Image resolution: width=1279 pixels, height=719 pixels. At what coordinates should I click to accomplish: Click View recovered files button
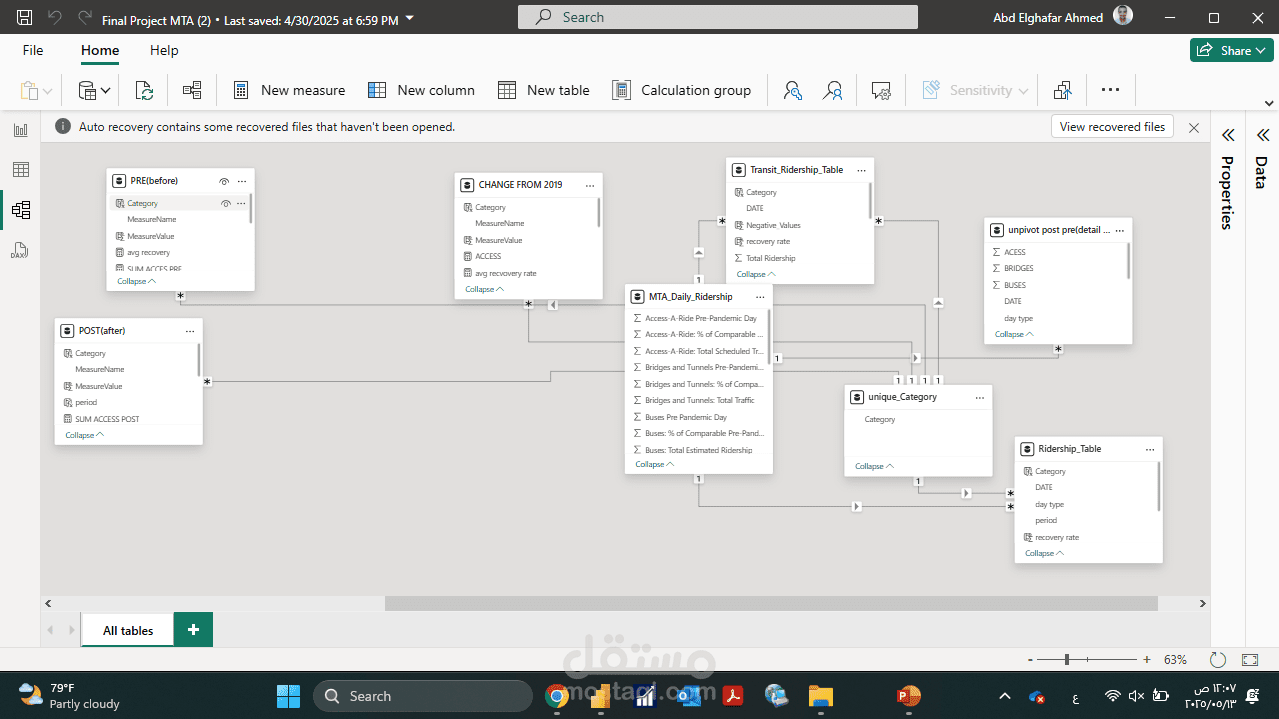pyautogui.click(x=1112, y=127)
